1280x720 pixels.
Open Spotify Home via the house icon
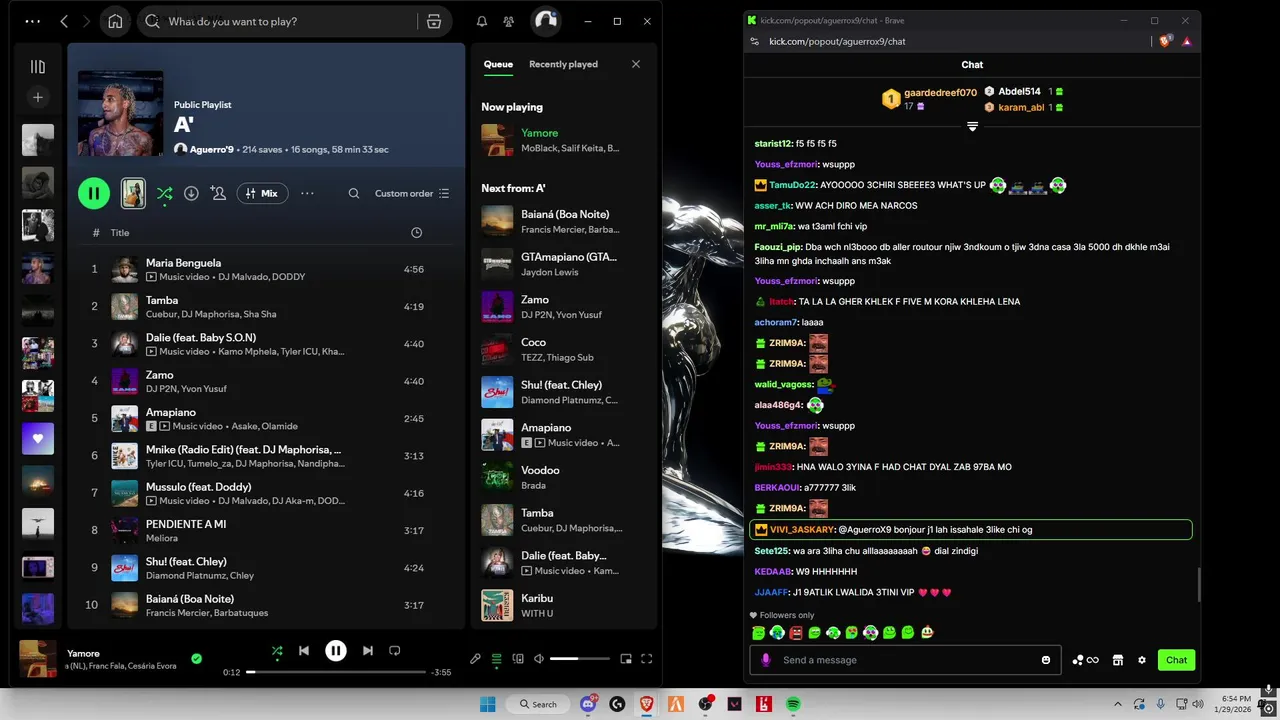[x=115, y=21]
